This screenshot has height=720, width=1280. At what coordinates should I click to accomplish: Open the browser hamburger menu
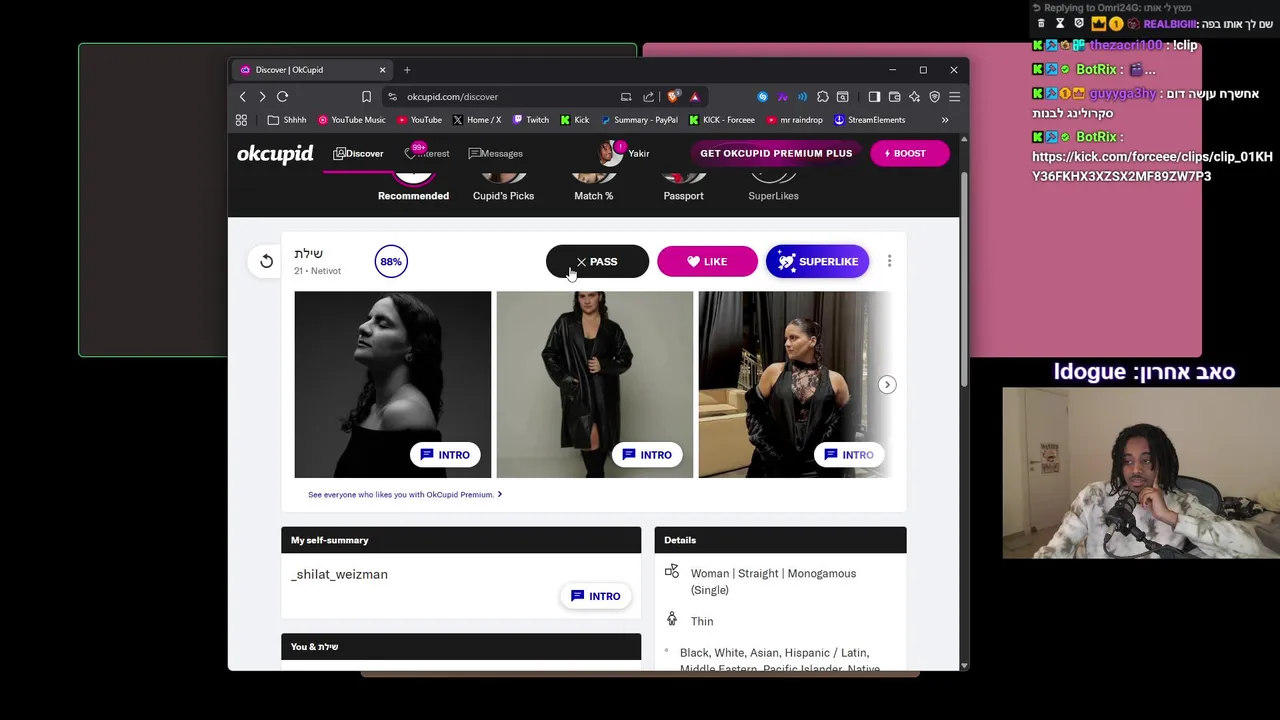click(x=954, y=97)
